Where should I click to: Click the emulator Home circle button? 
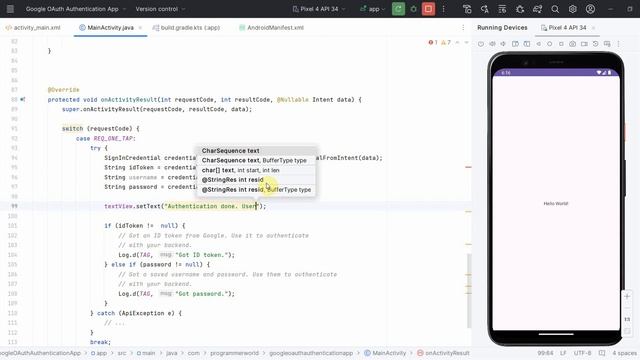550,44
